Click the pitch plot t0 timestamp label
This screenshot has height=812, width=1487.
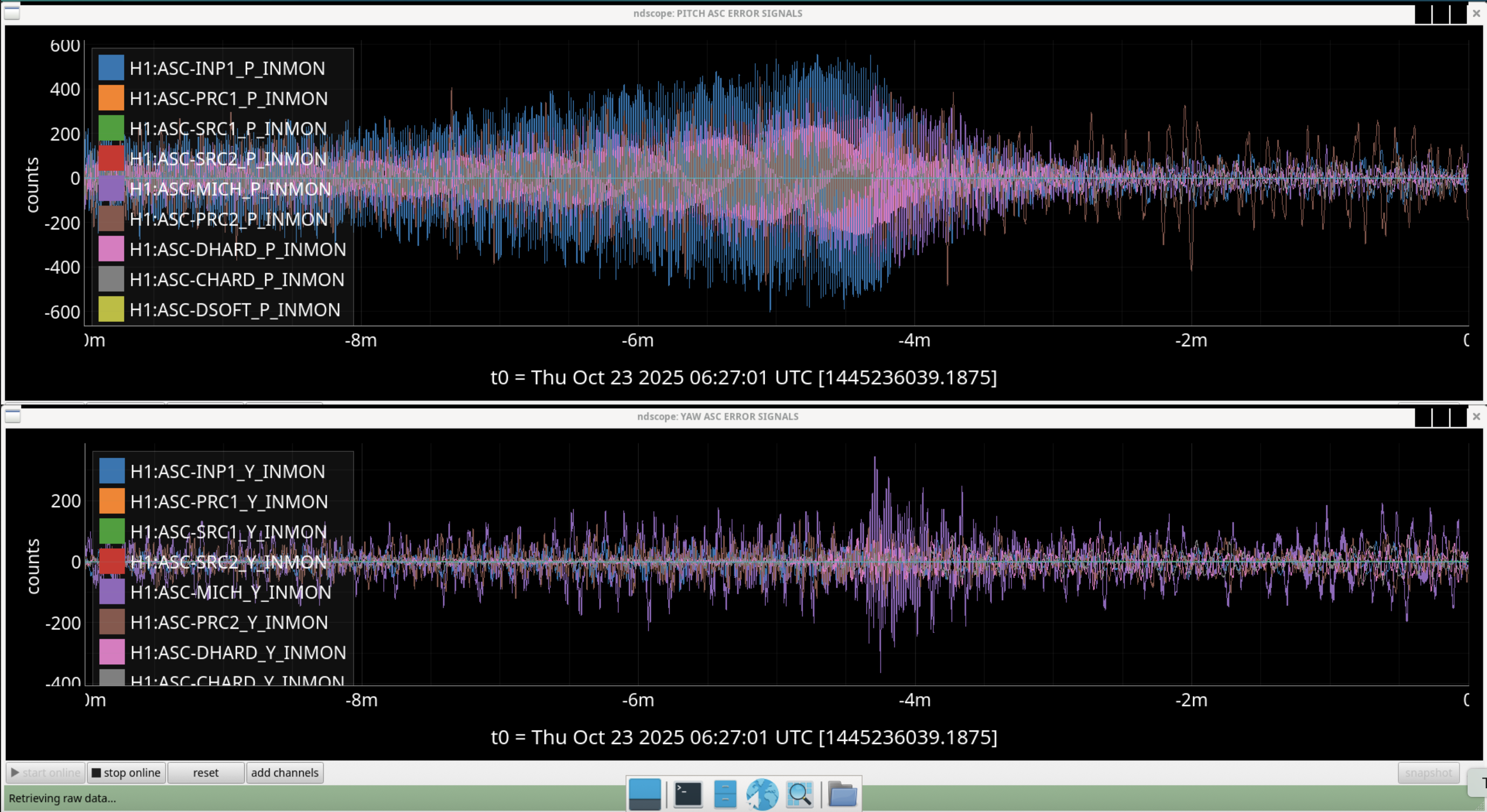coord(743,377)
